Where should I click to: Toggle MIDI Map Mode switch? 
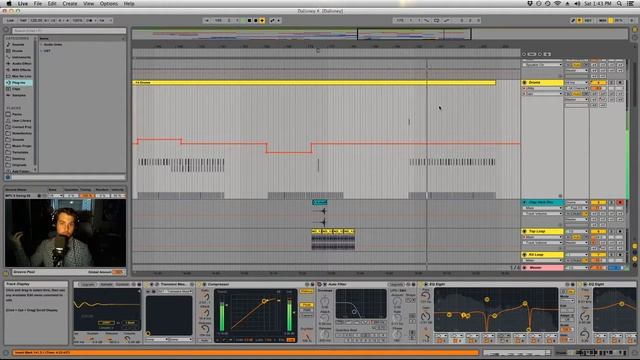point(602,20)
